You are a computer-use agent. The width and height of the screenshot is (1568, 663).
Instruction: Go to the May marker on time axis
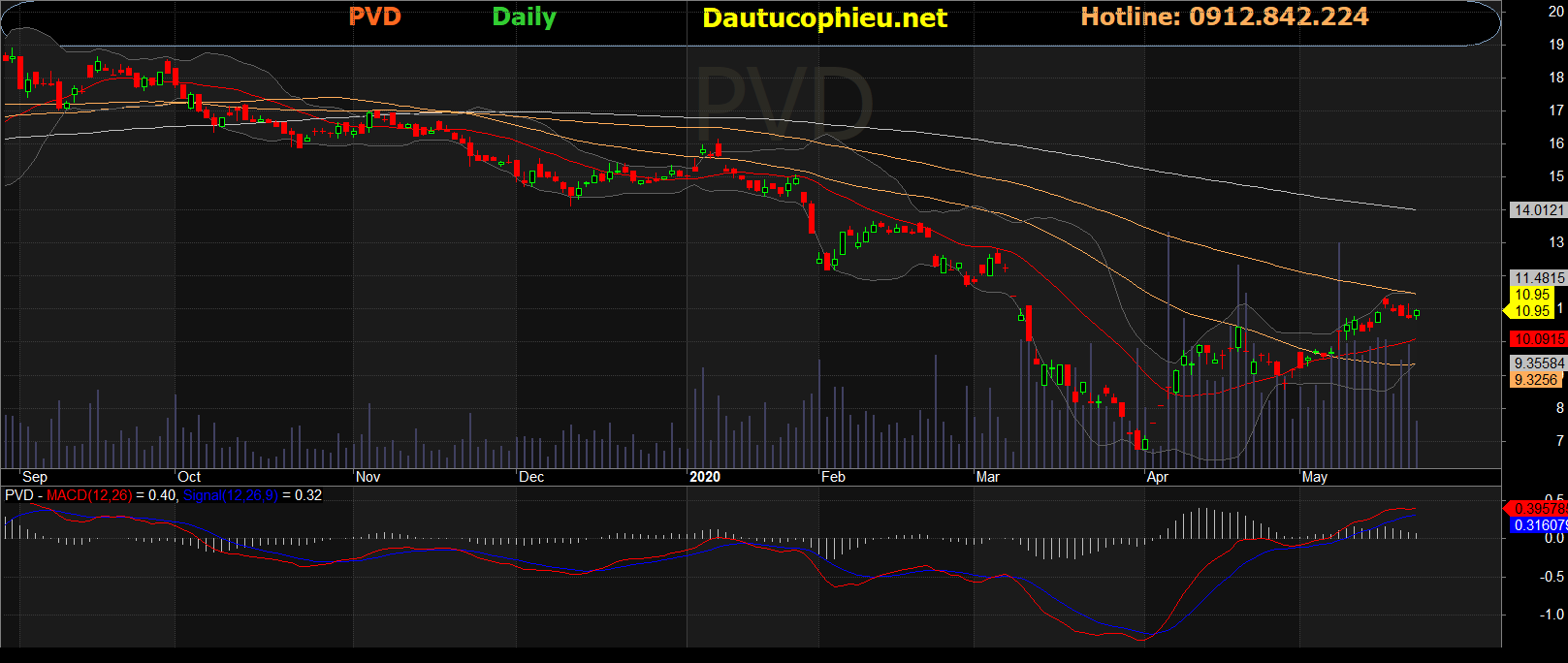(1314, 477)
